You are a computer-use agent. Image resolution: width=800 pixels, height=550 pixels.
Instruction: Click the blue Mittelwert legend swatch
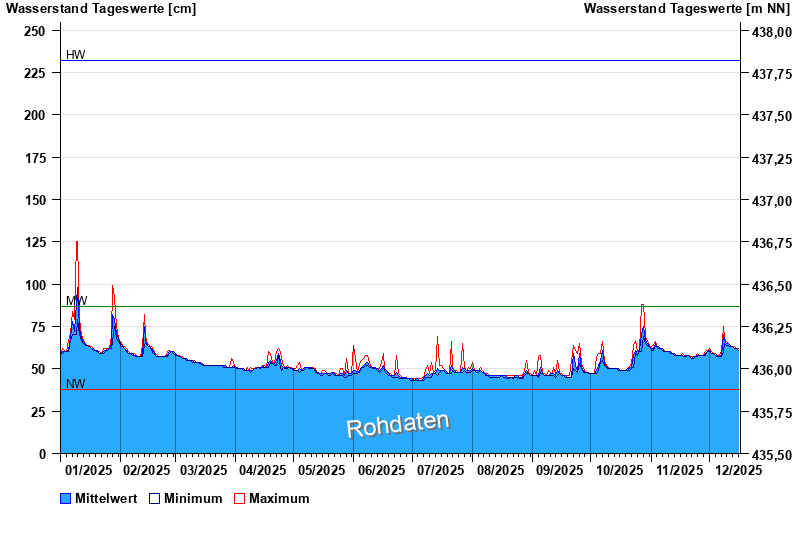66,498
